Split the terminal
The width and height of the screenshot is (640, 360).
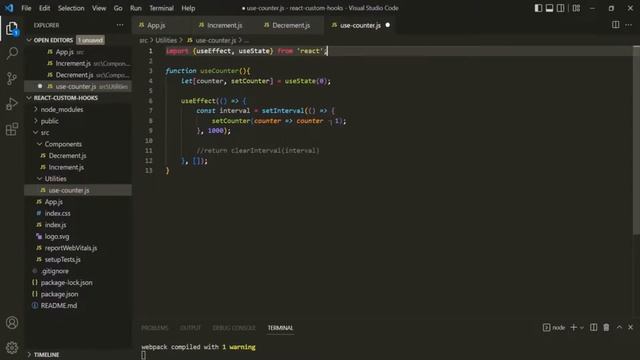(593, 327)
